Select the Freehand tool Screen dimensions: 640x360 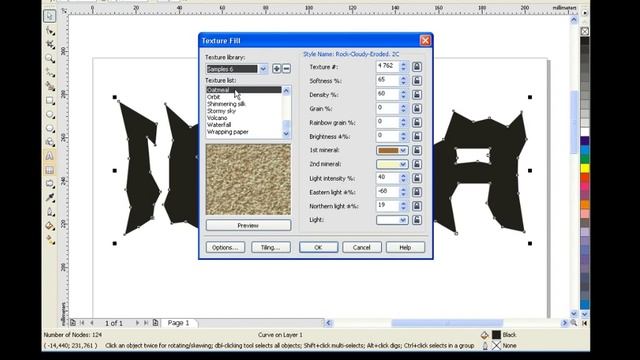coord(50,73)
